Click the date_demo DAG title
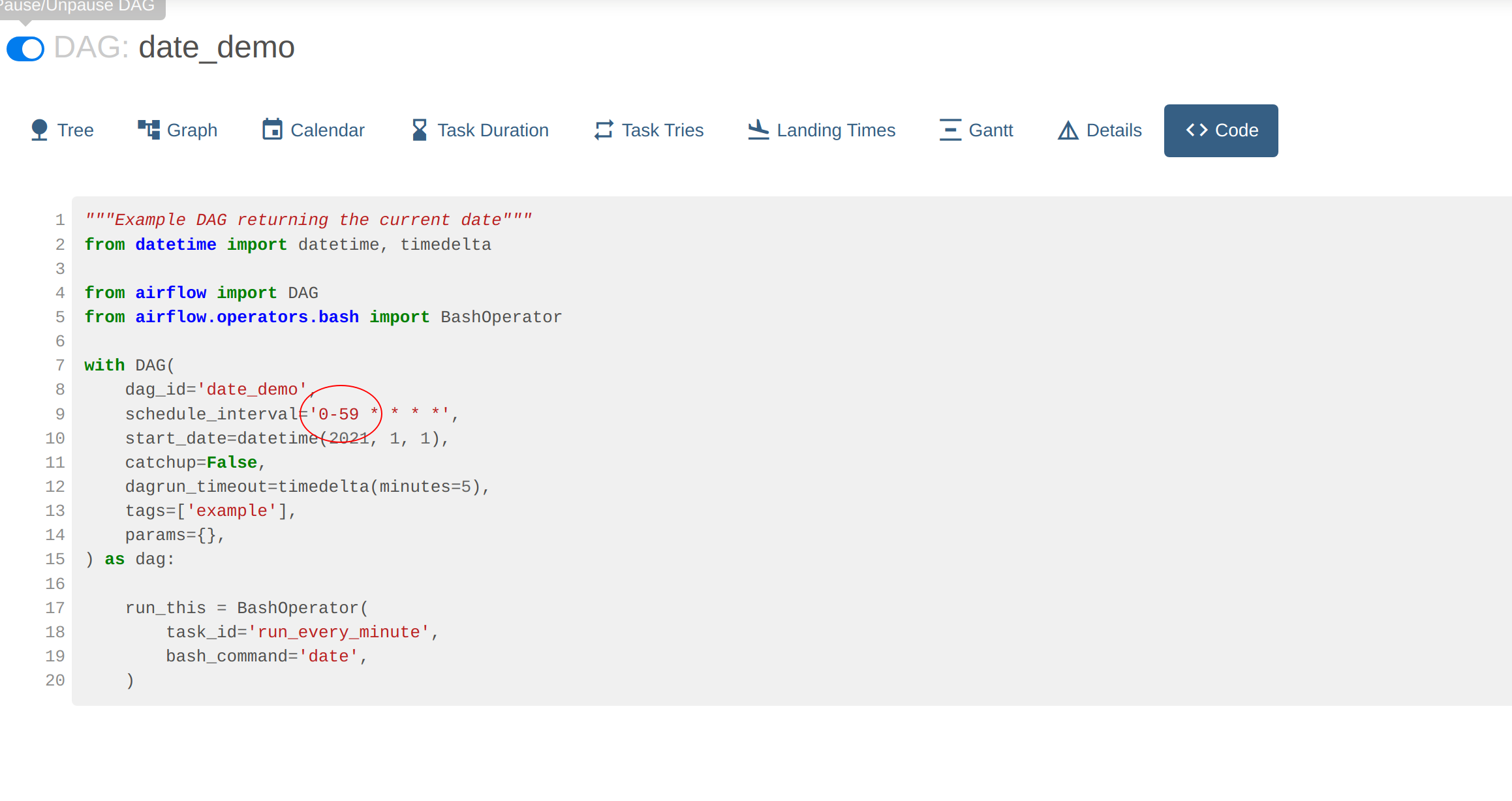This screenshot has height=801, width=1512. 216,48
